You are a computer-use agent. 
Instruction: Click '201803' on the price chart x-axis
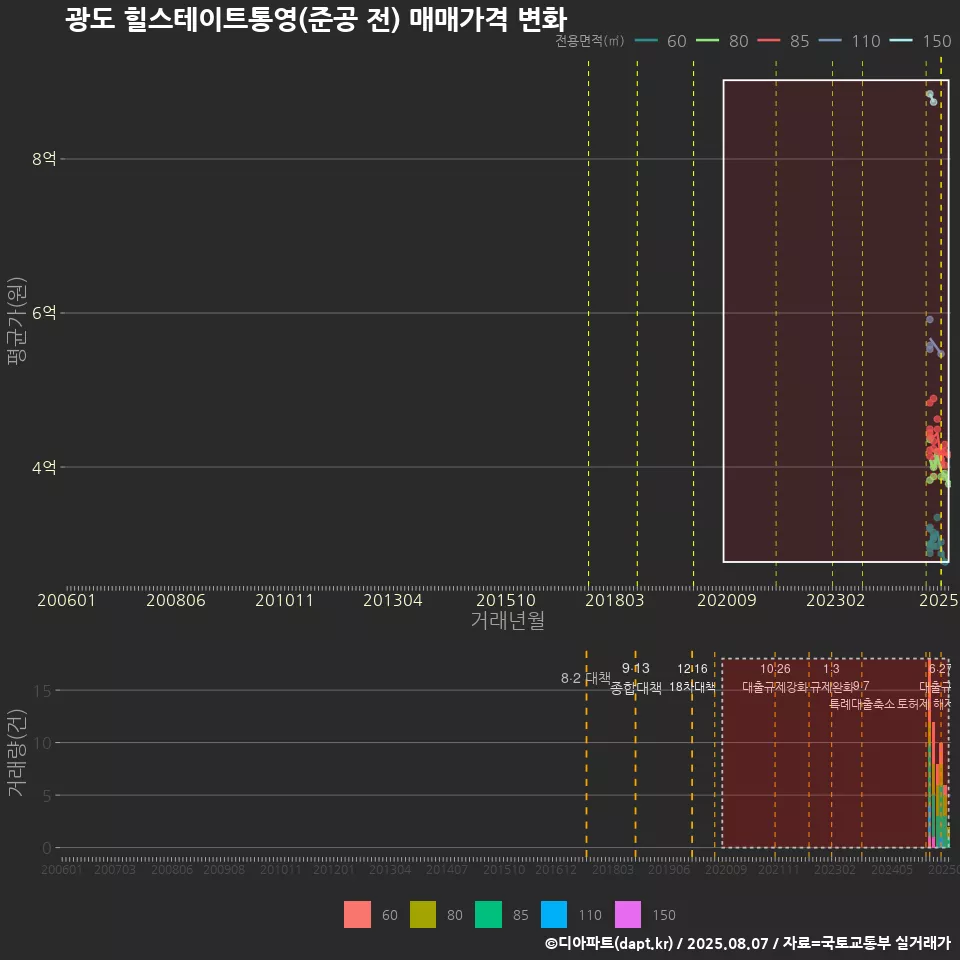pos(615,600)
